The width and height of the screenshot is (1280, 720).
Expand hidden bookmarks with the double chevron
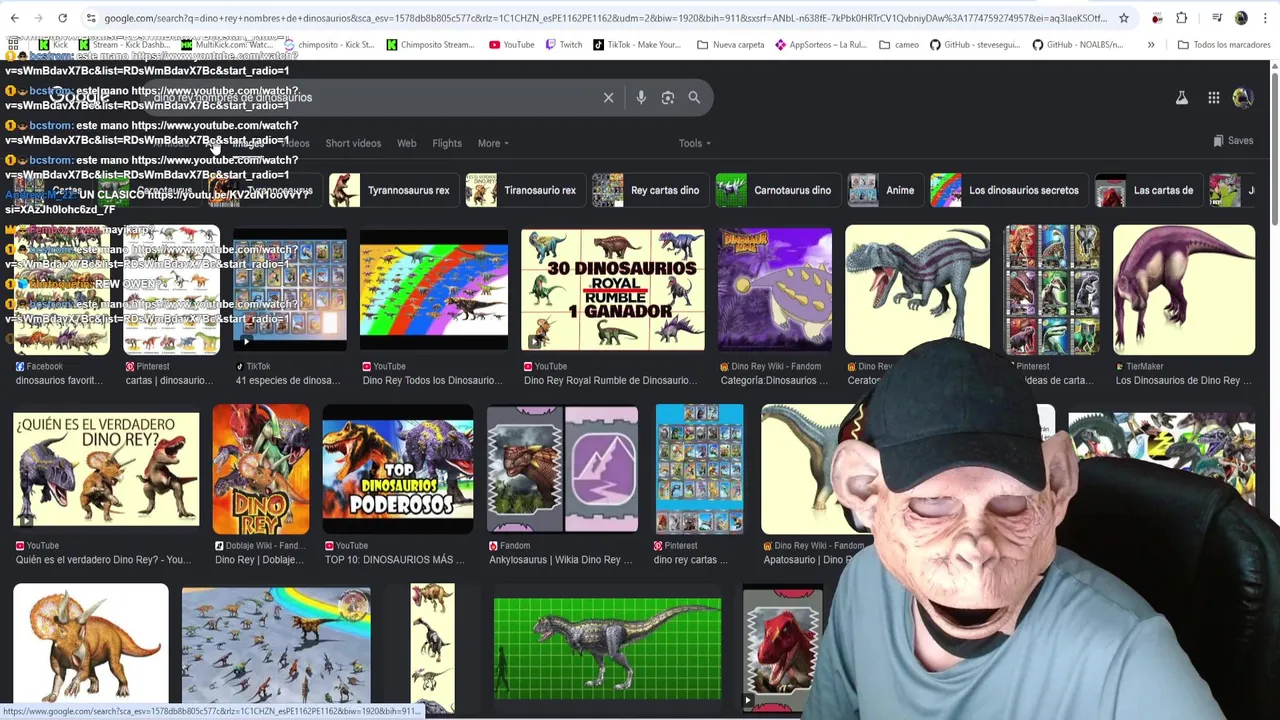click(x=1151, y=45)
